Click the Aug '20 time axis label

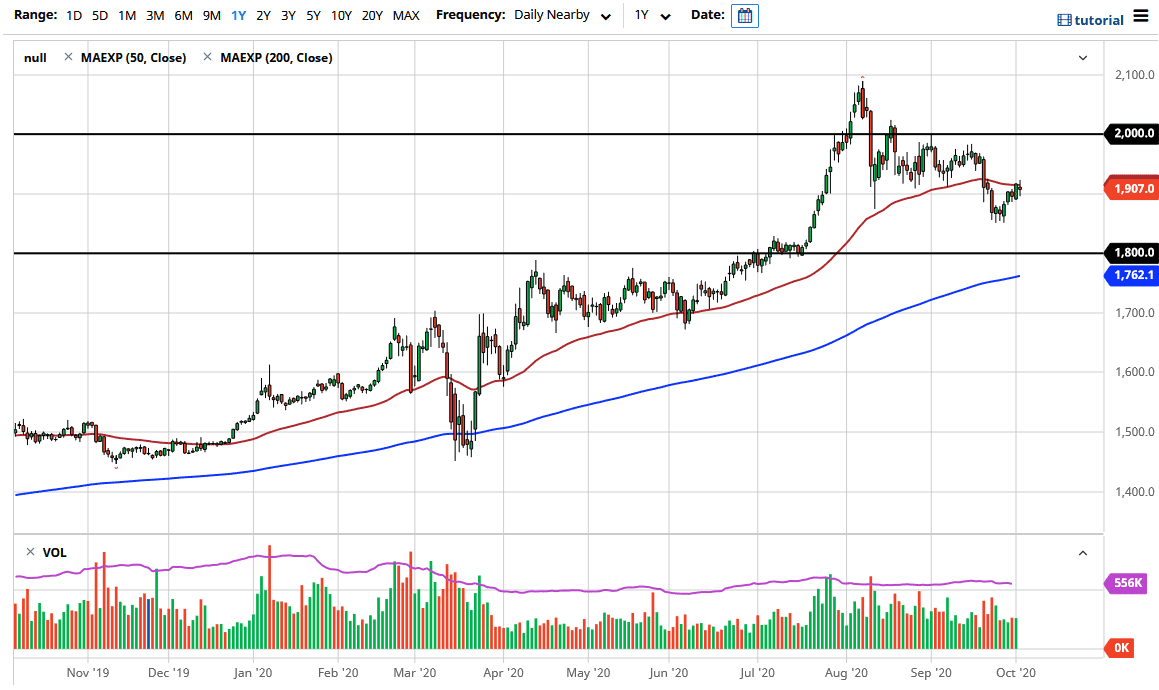846,672
